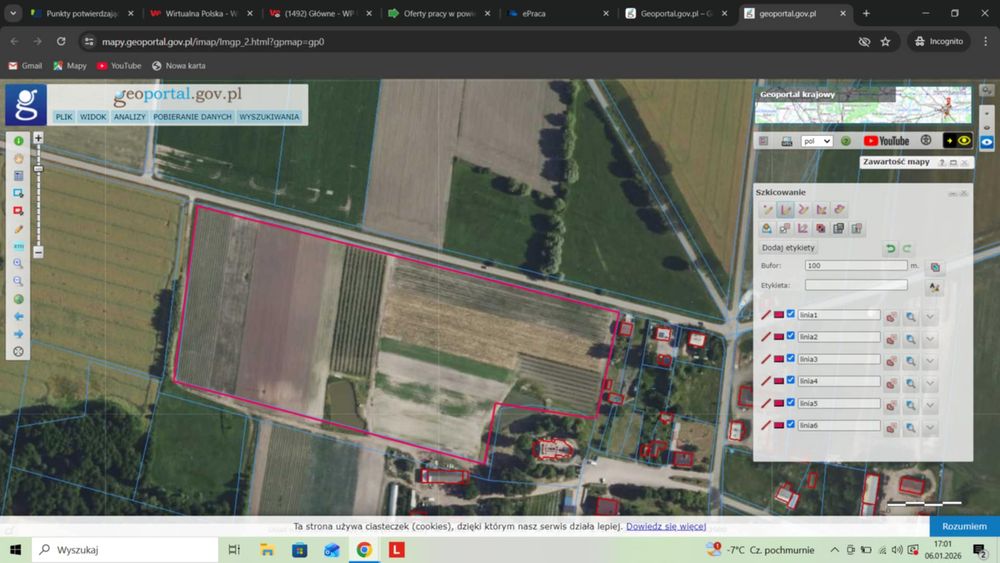Open Chrome from the Windows taskbar

point(364,550)
